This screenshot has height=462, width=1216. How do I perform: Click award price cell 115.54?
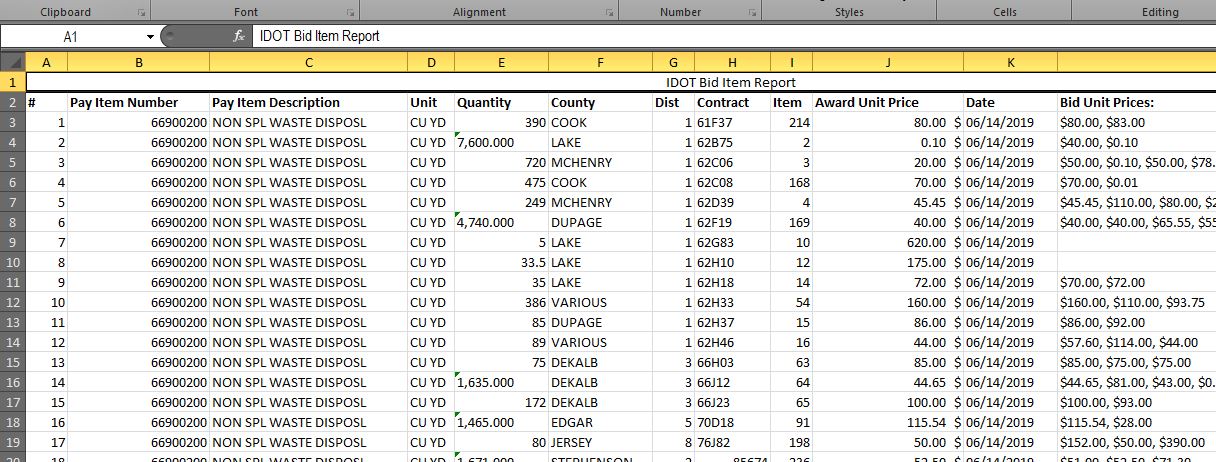(888, 422)
